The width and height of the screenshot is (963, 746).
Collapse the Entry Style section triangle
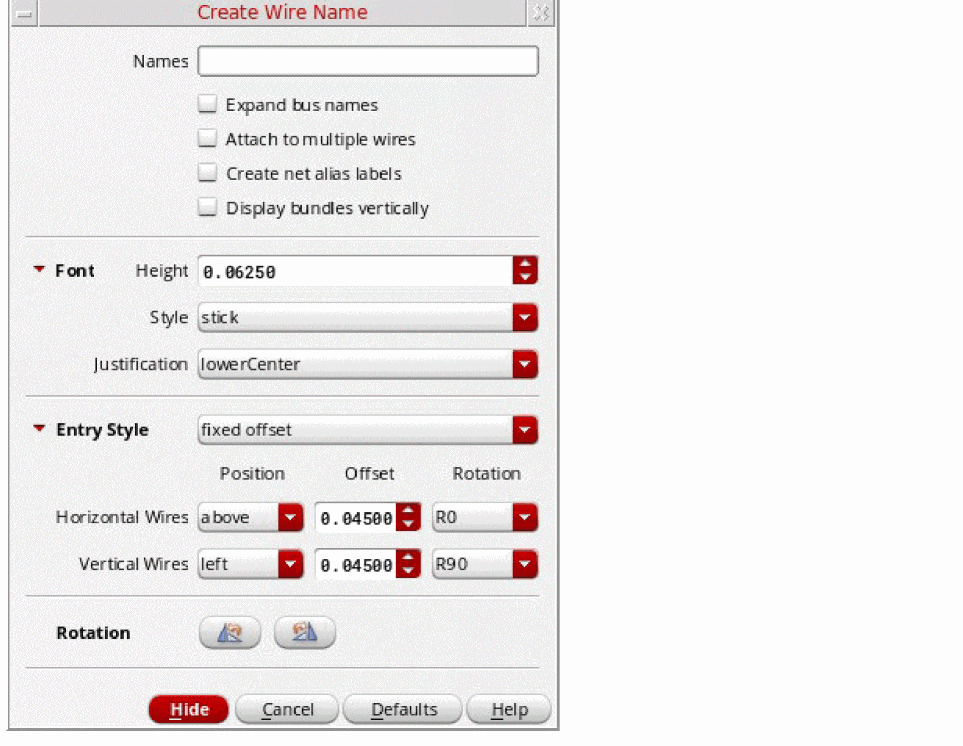click(39, 429)
